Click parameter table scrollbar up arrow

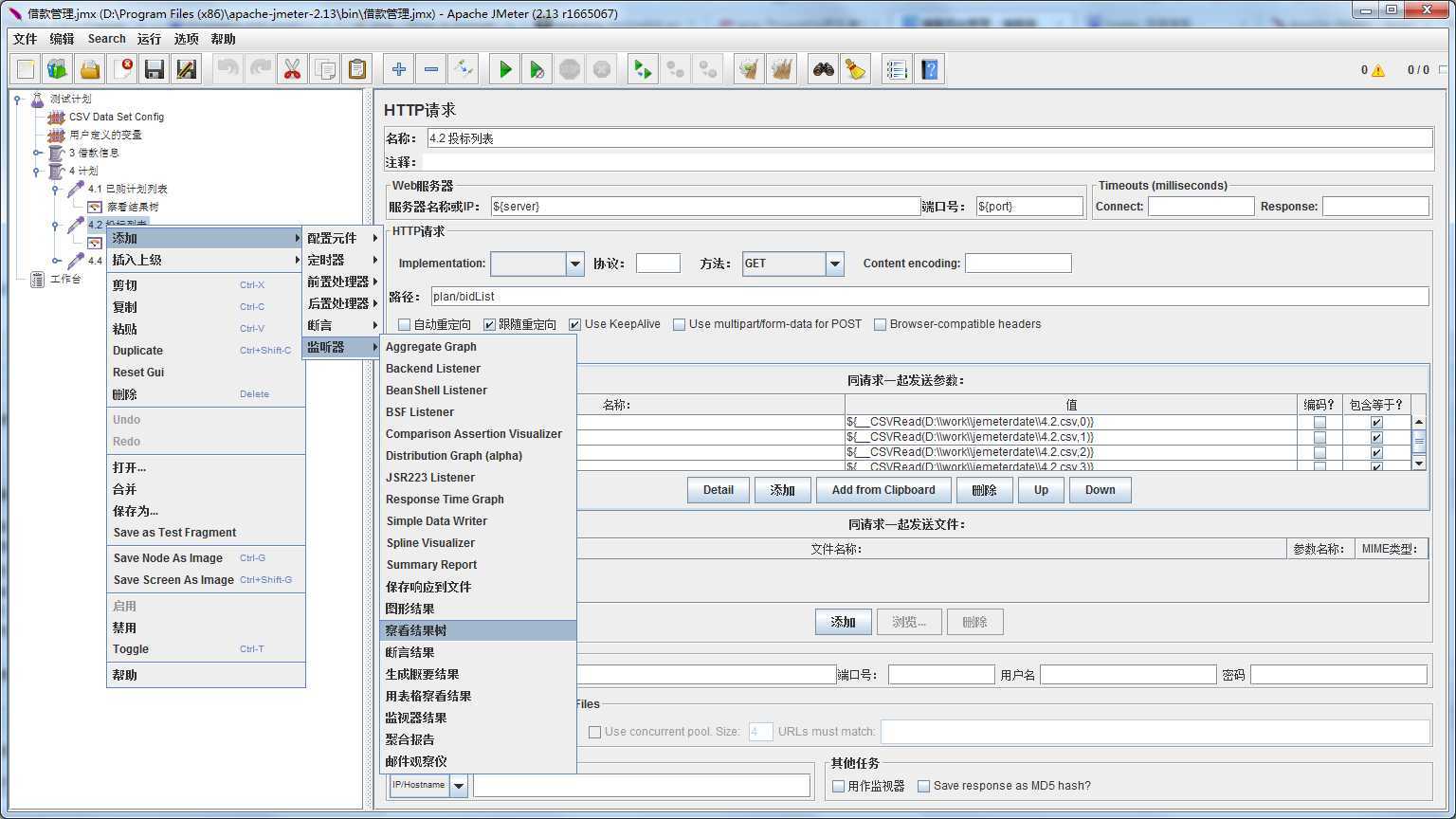pyautogui.click(x=1419, y=422)
